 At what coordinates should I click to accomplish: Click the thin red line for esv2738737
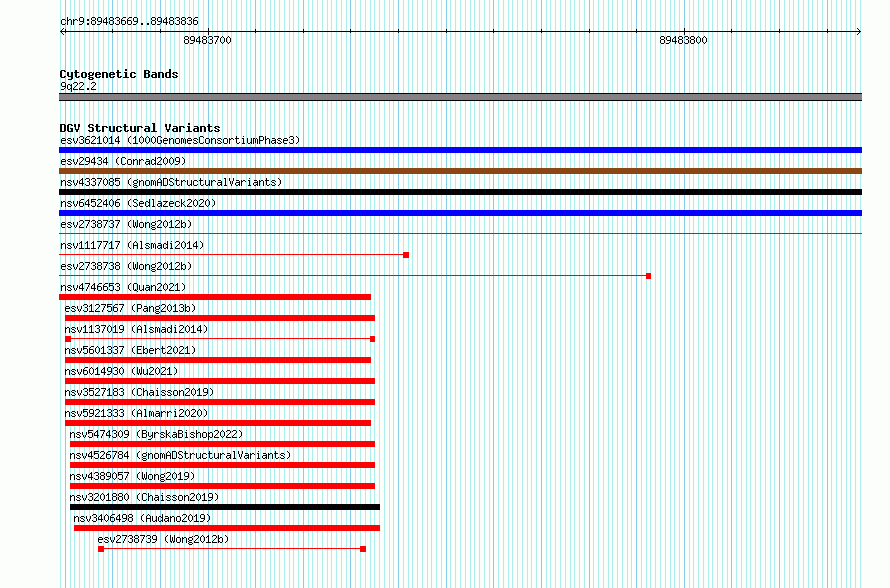(x=460, y=233)
